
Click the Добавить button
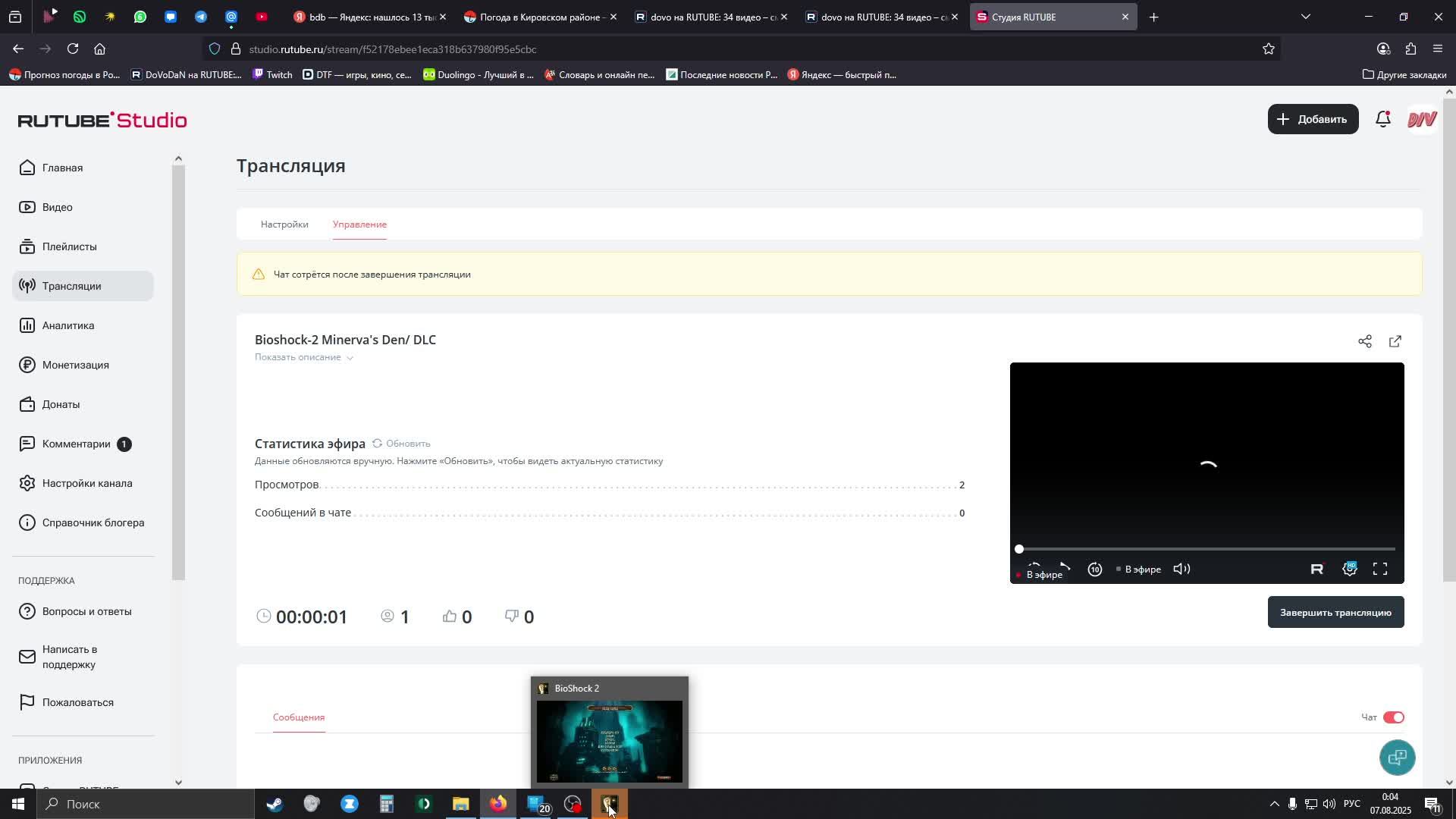click(1312, 119)
